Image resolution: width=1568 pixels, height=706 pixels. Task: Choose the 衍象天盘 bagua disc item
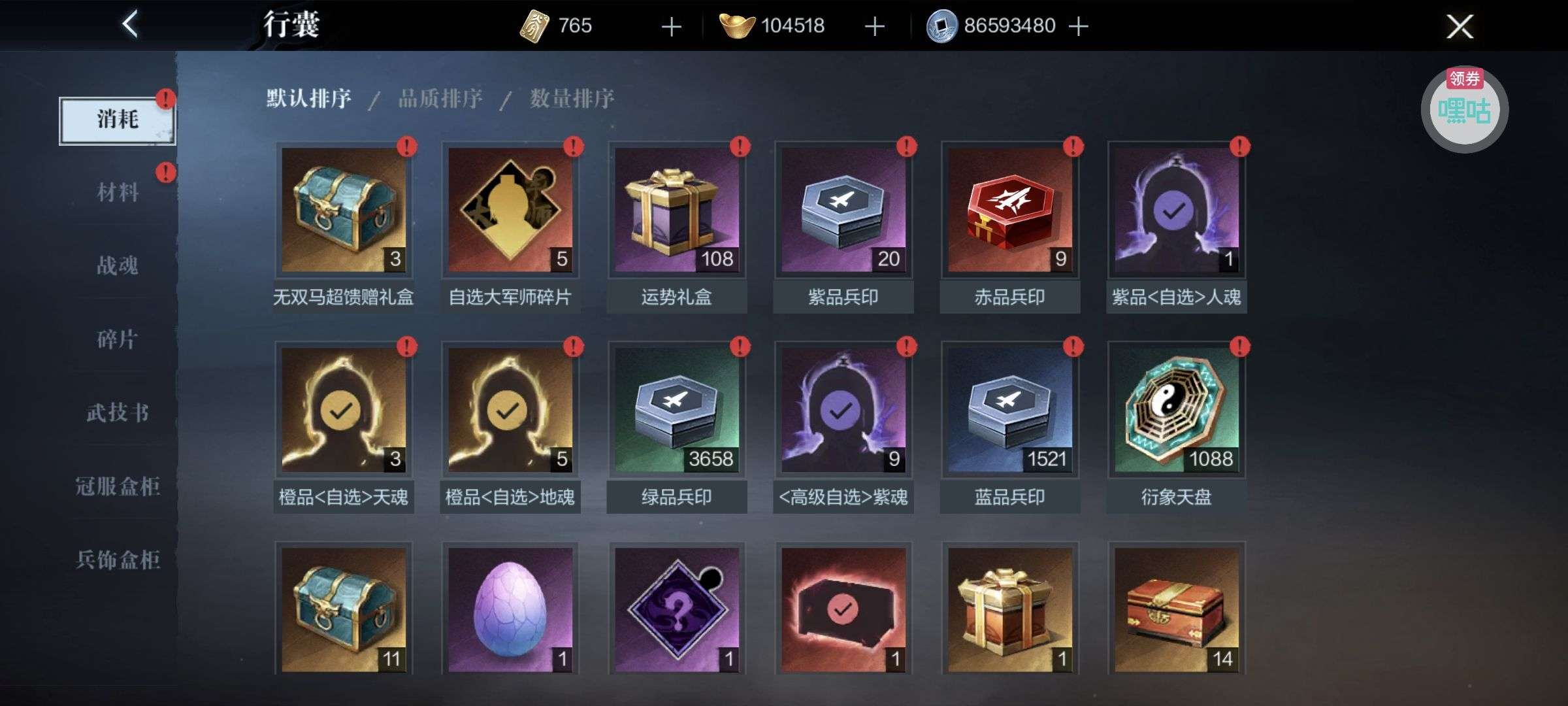click(1177, 409)
